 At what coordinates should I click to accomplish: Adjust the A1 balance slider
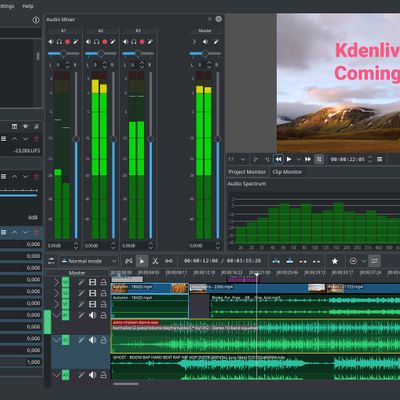click(x=63, y=53)
